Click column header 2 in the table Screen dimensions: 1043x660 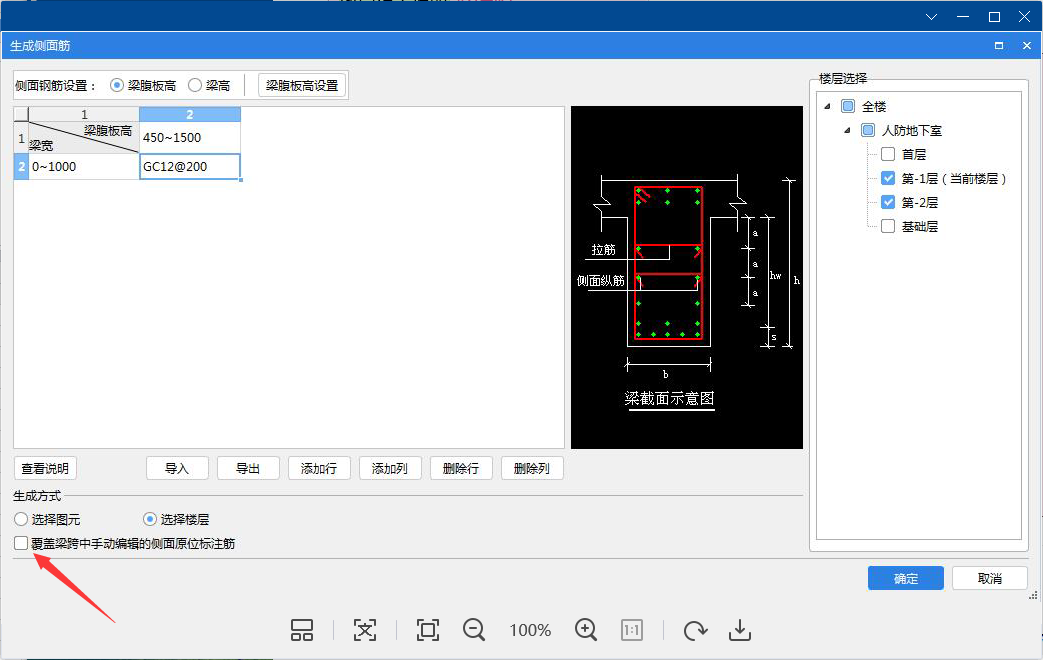click(x=190, y=114)
